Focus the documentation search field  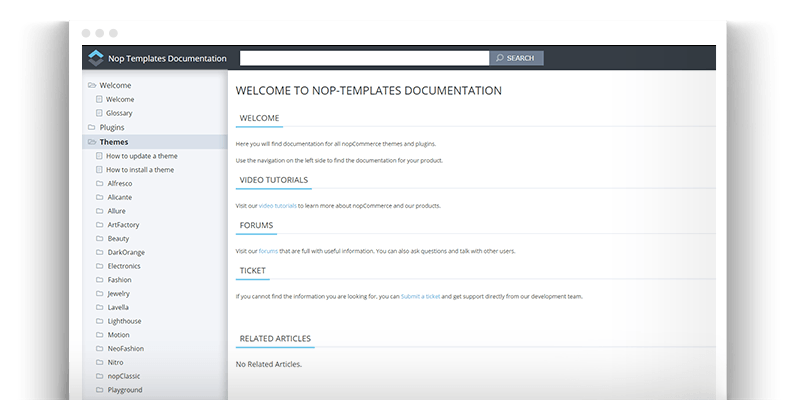(364, 58)
